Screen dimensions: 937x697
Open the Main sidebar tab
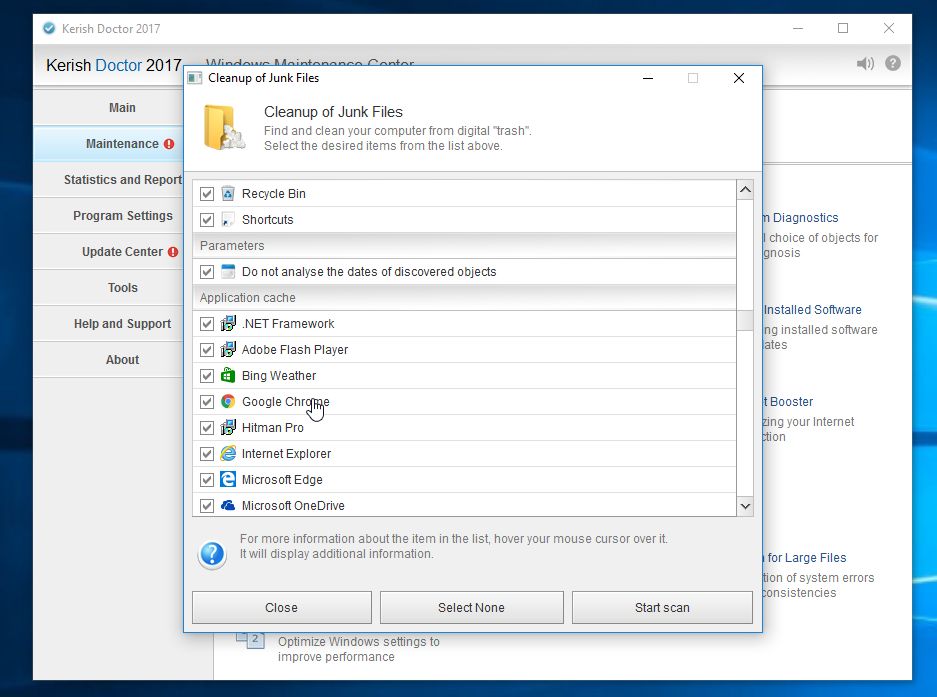(108, 108)
